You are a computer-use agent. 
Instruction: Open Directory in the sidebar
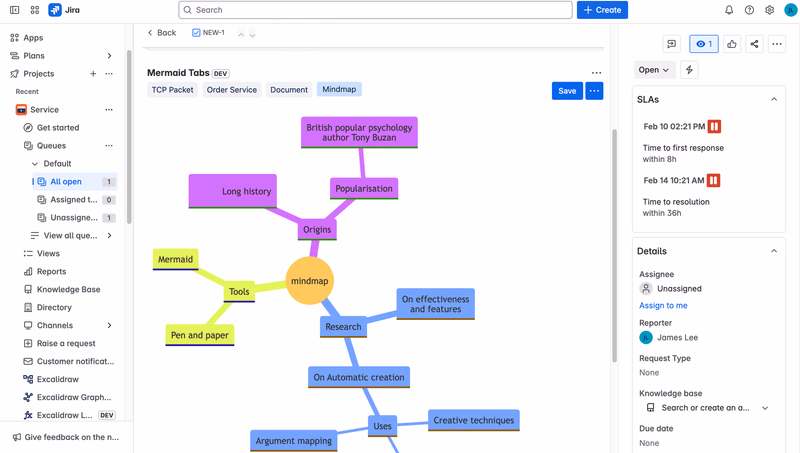click(x=54, y=308)
